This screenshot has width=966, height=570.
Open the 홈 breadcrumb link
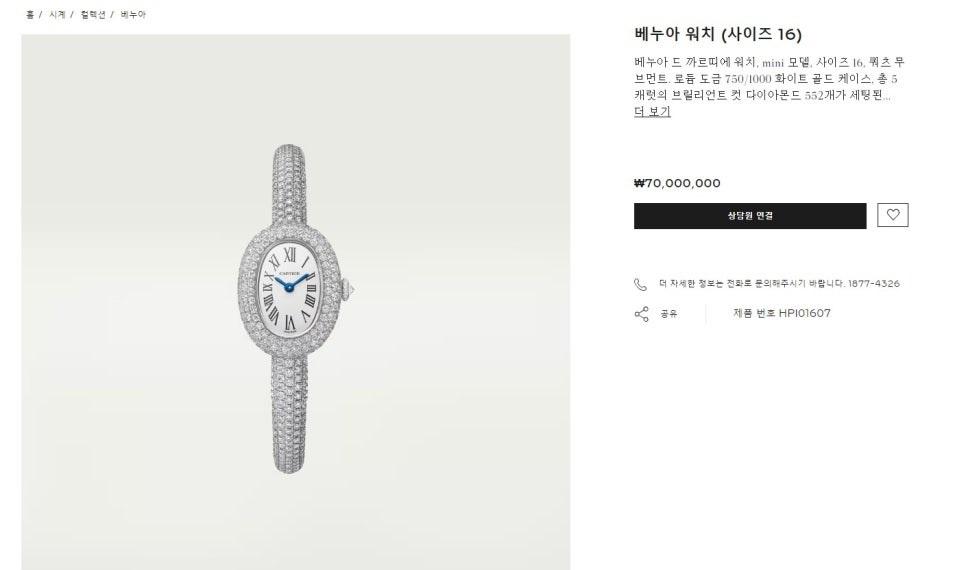click(30, 14)
